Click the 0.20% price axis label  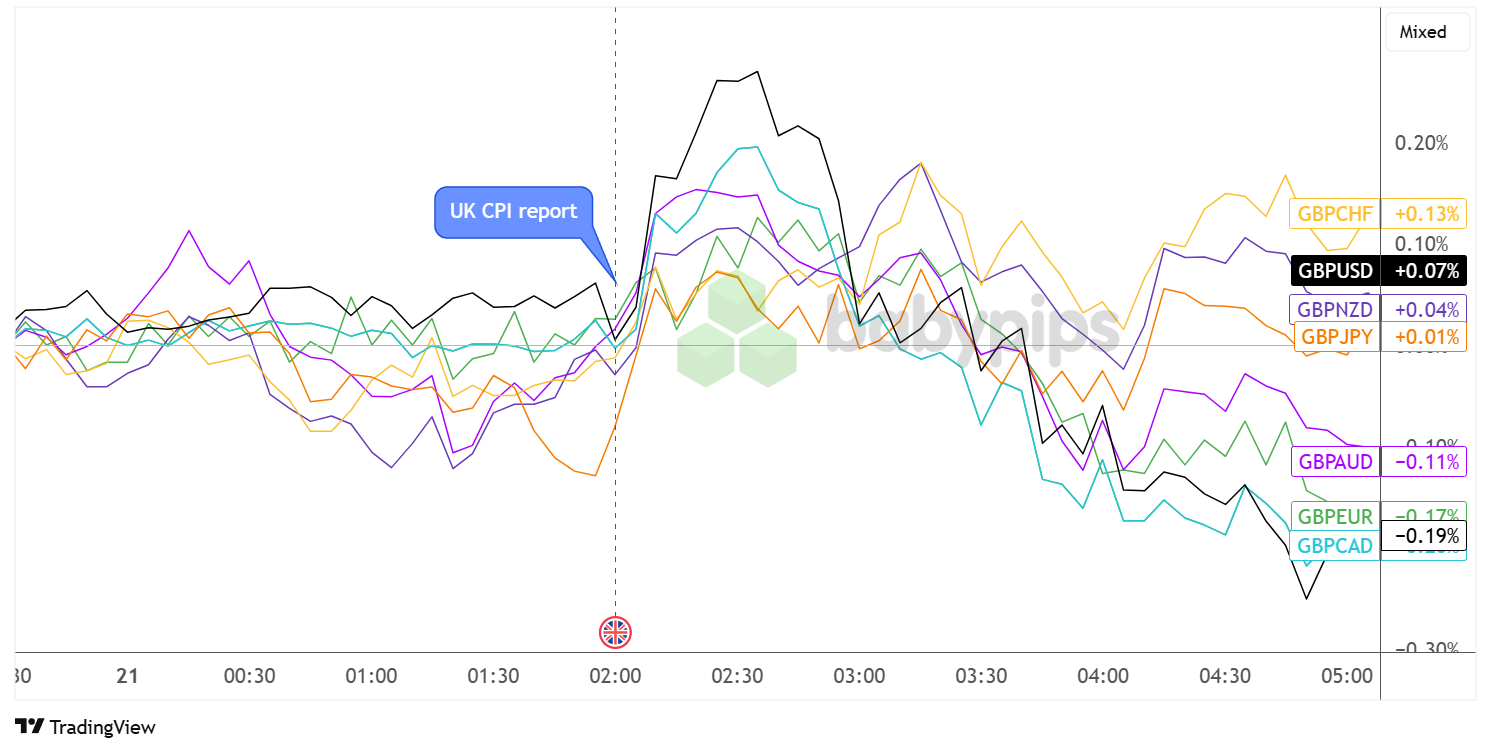(x=1421, y=143)
